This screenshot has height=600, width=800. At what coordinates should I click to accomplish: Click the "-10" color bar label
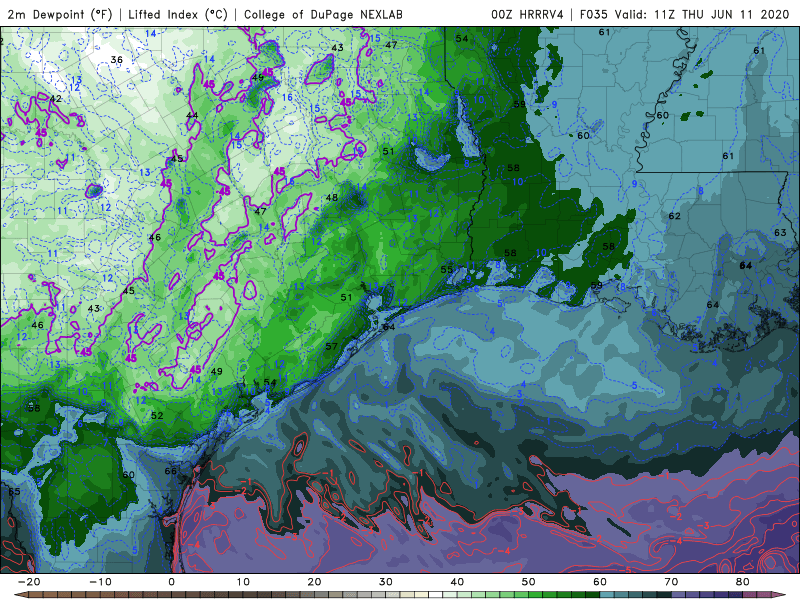pos(100,582)
